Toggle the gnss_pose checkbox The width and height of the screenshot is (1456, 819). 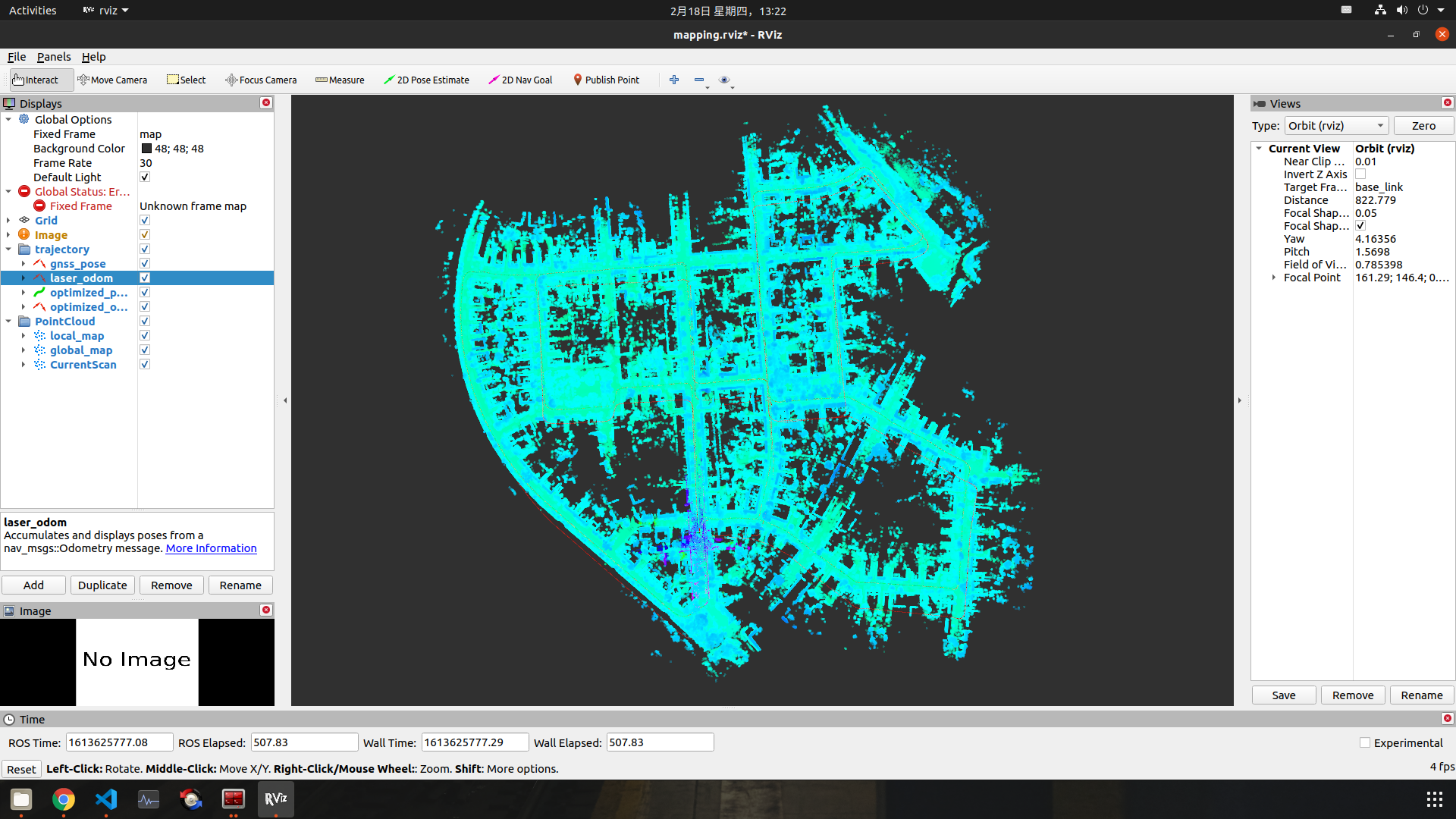(x=145, y=263)
